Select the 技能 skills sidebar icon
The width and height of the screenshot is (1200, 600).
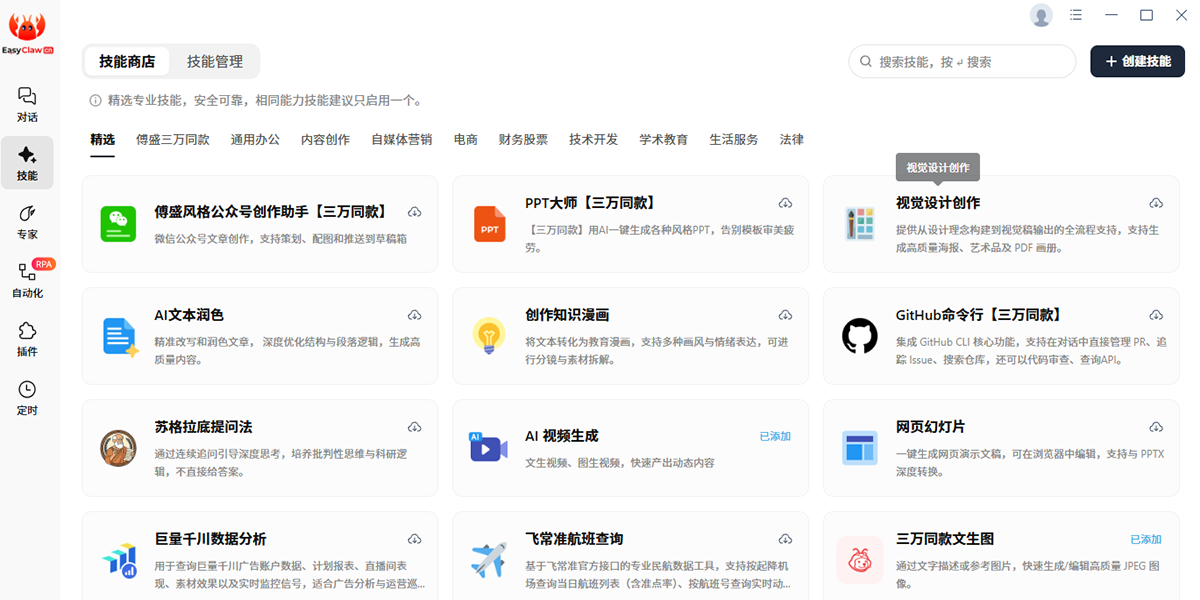(x=27, y=163)
